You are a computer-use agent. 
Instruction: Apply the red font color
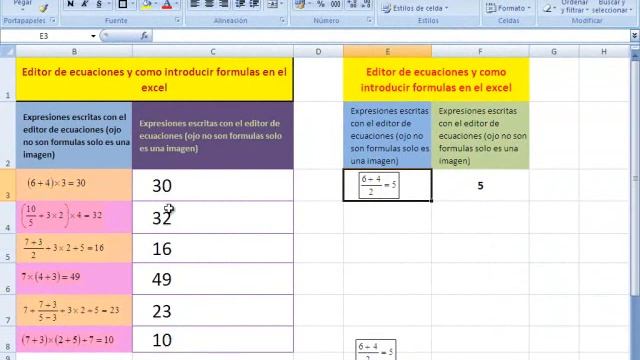click(167, 4)
